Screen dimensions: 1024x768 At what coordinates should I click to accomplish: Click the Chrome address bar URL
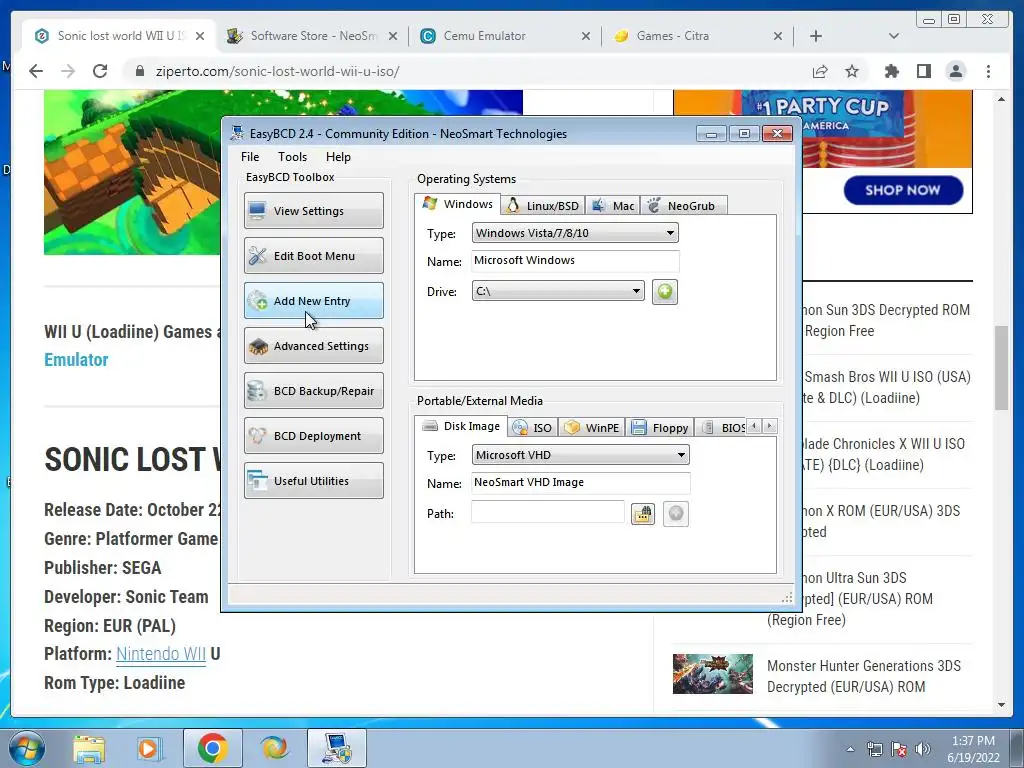coord(278,71)
